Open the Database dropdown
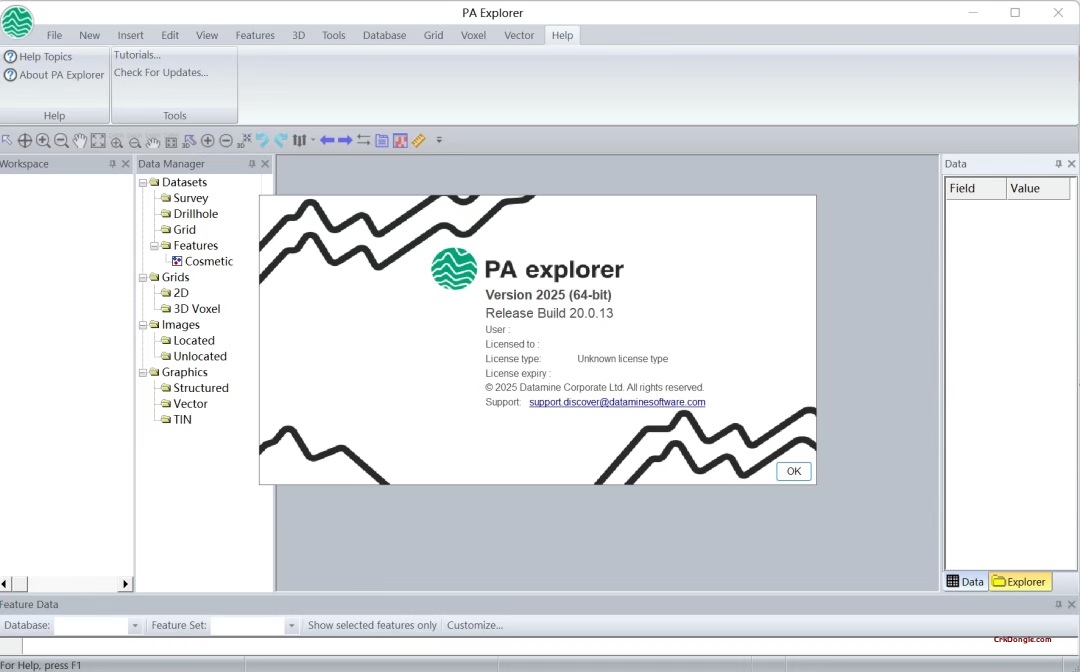This screenshot has width=1080, height=672. [x=135, y=625]
